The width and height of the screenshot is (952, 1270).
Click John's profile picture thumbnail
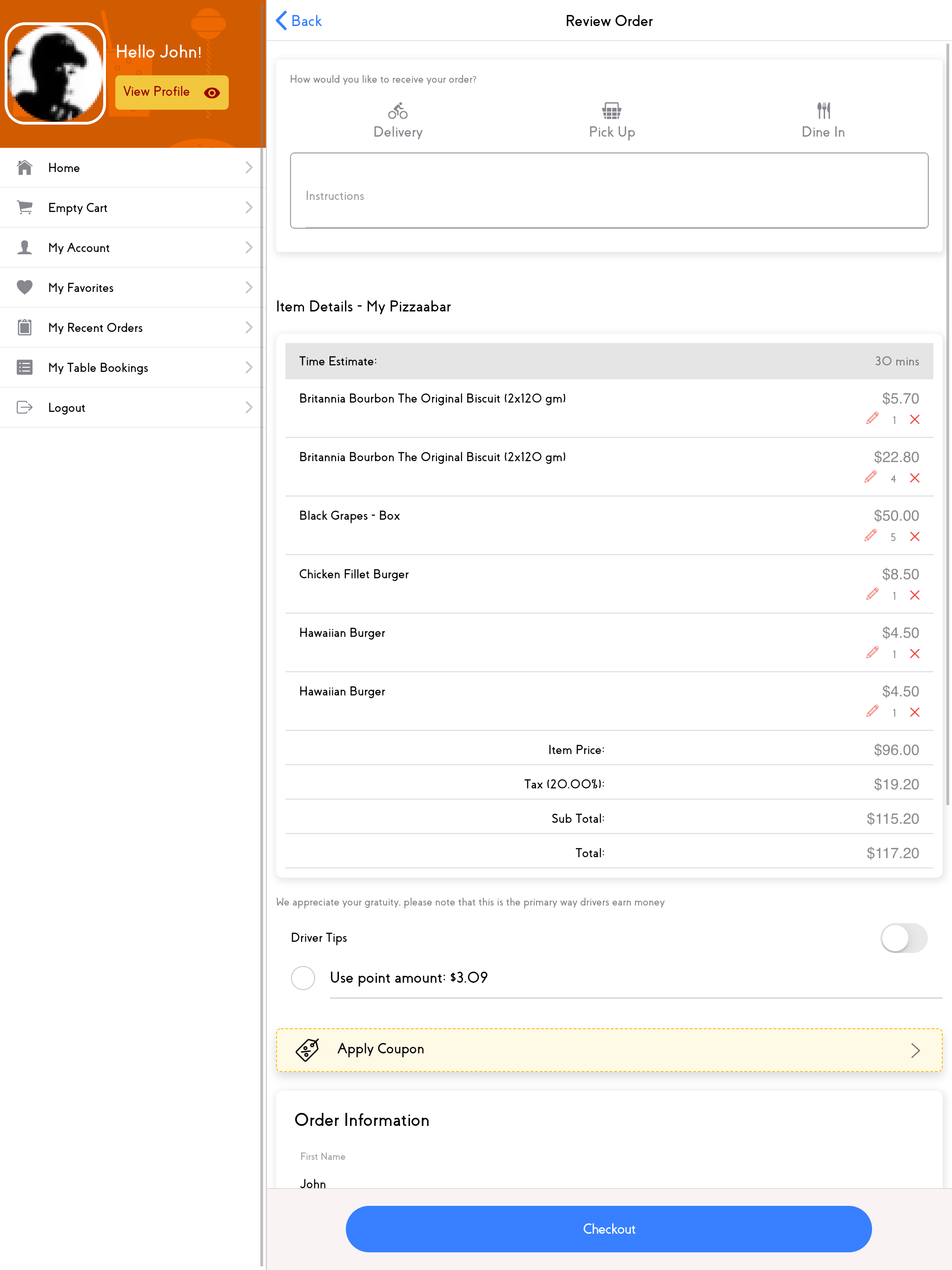point(55,73)
